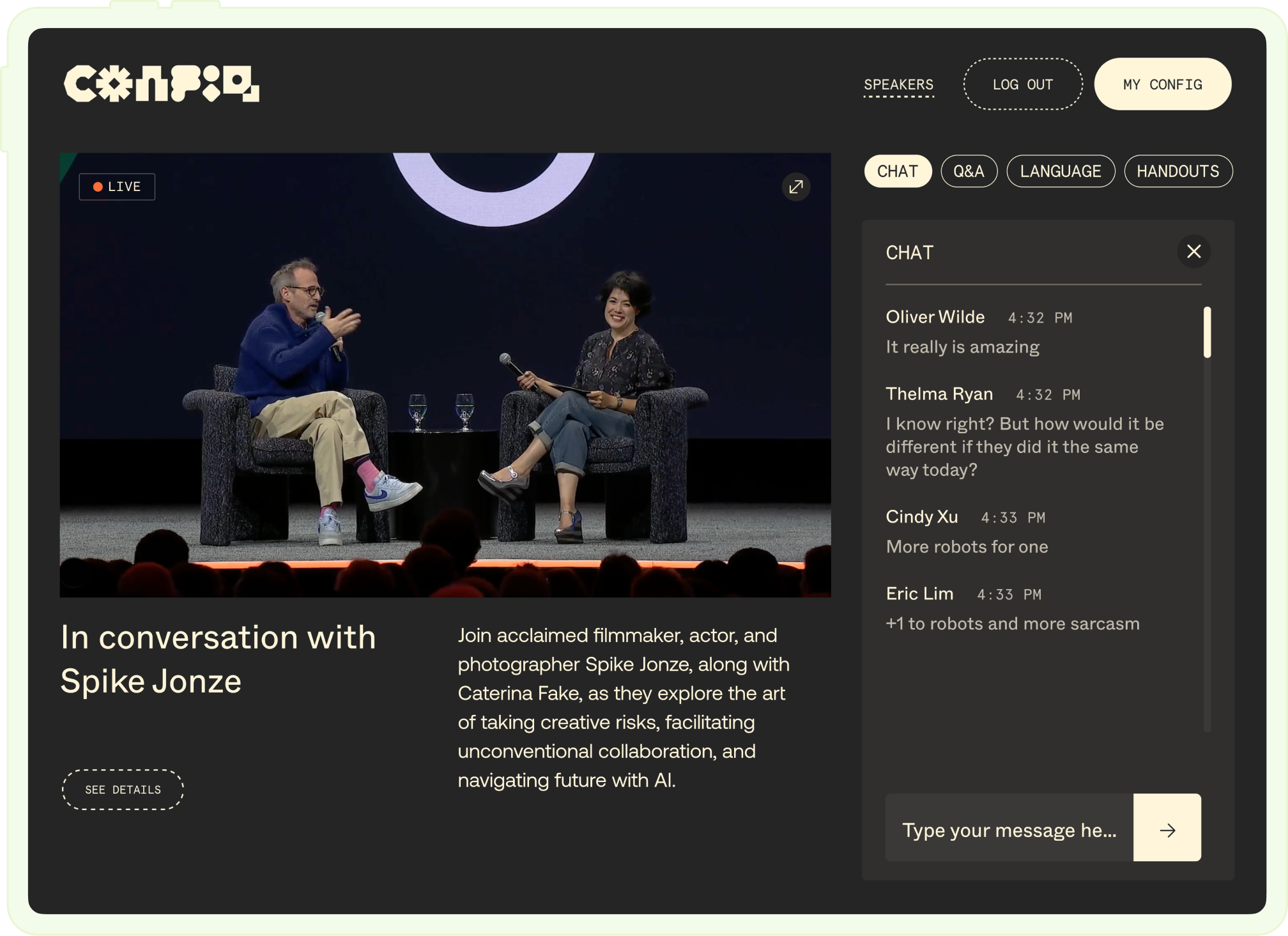The height and width of the screenshot is (936, 1288).
Task: Click Cindy Xu's name in chat
Action: 921,517
